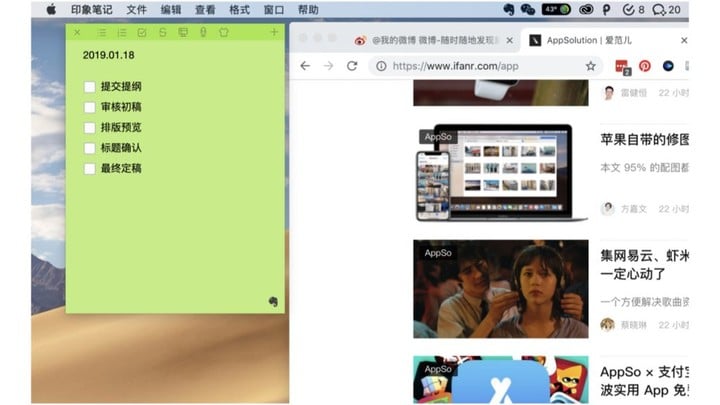The image size is (720, 405).
Task: Click the 2019.01.18 date text in note
Action: pos(109,55)
